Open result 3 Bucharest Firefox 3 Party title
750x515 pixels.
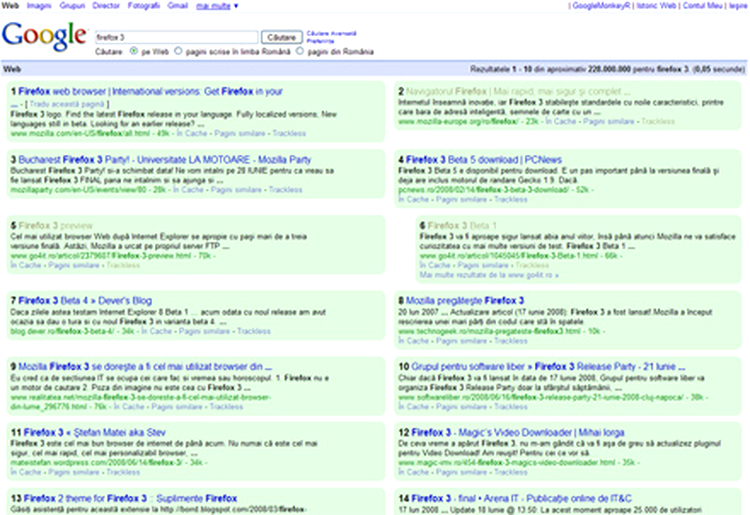coord(165,160)
